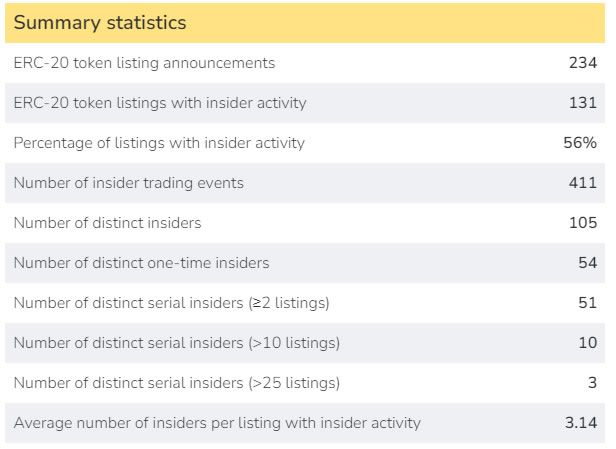The height and width of the screenshot is (449, 616).
Task: Click the value 131
Action: coord(583,103)
